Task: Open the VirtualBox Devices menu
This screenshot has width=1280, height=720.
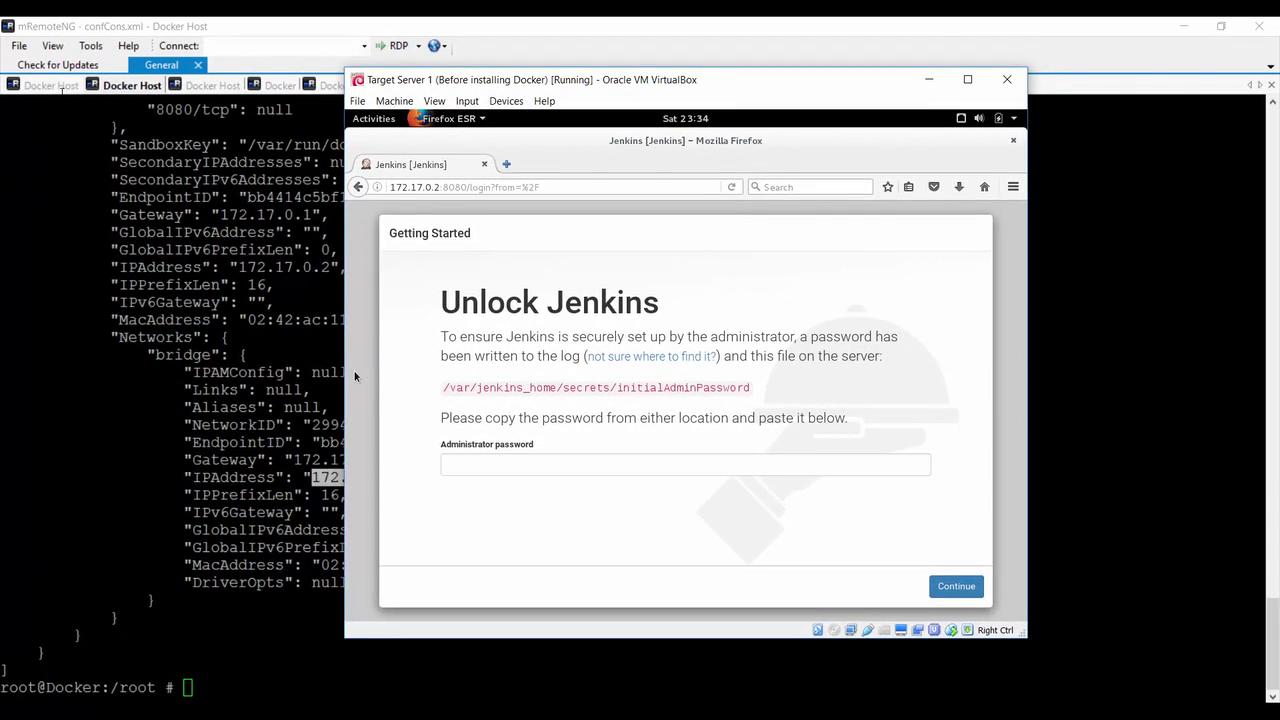Action: pyautogui.click(x=506, y=101)
